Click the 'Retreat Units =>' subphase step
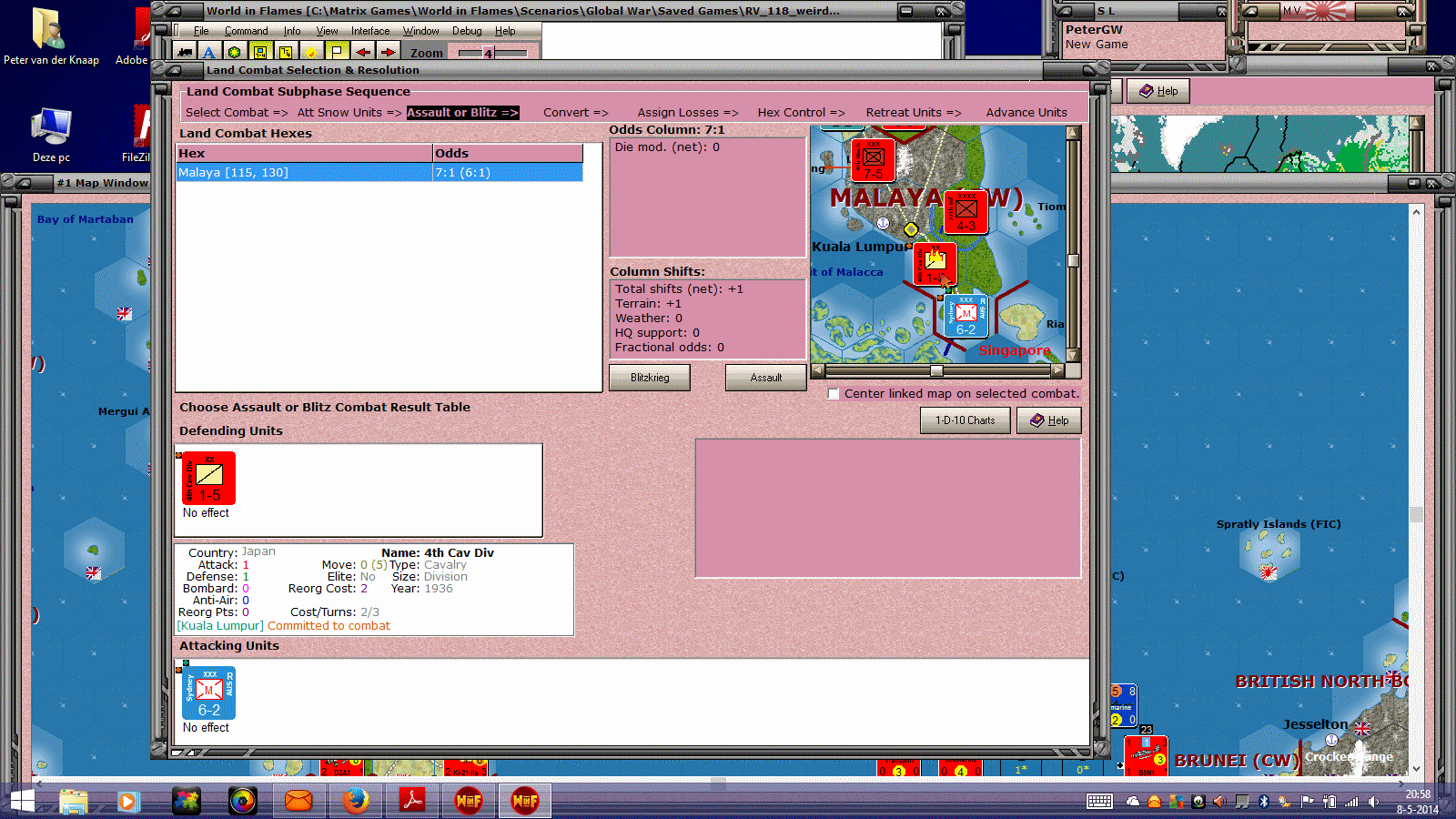This screenshot has height=819, width=1456. pyautogui.click(x=914, y=113)
